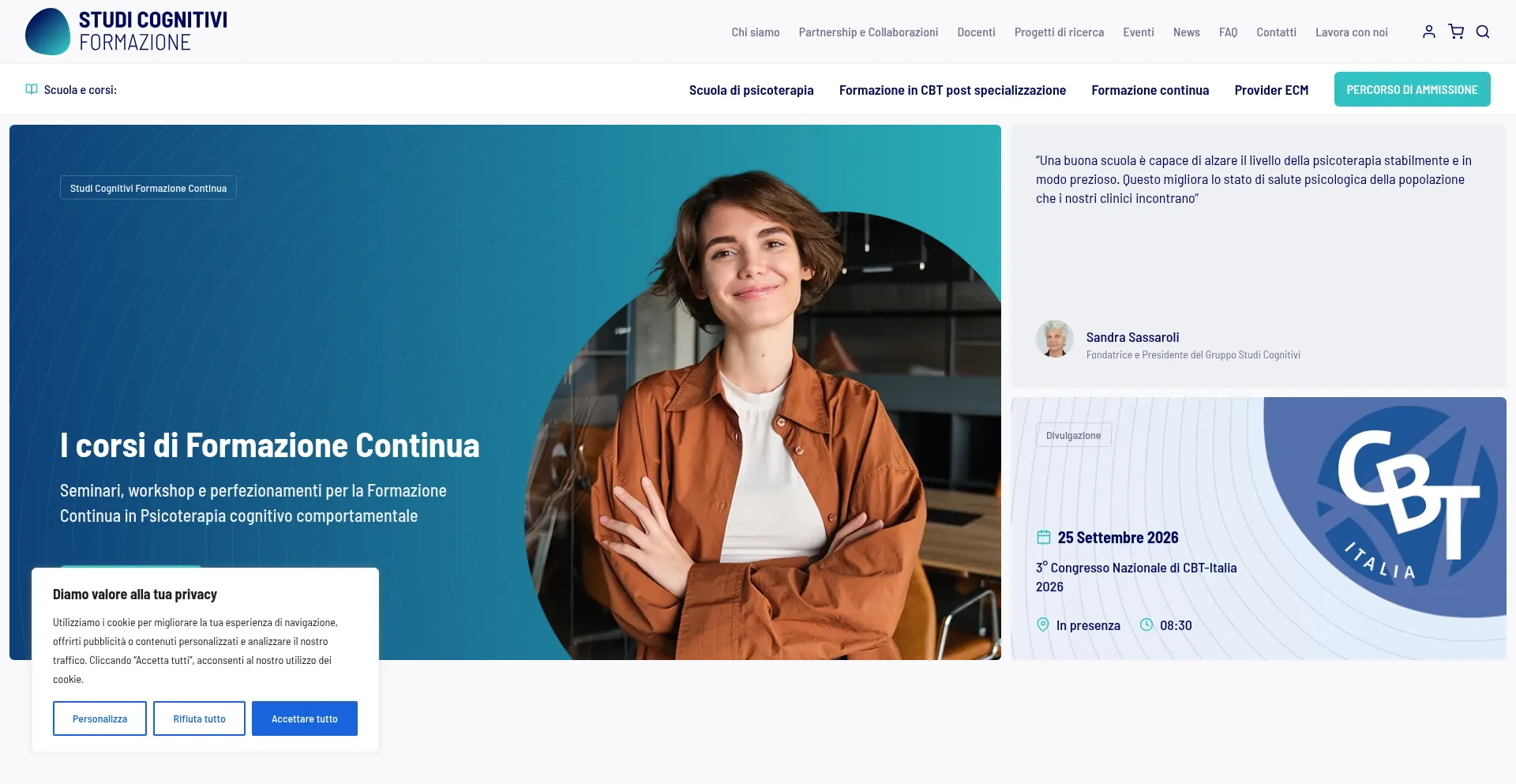Click the Percorso di ammissione button
1516x784 pixels.
click(1413, 89)
